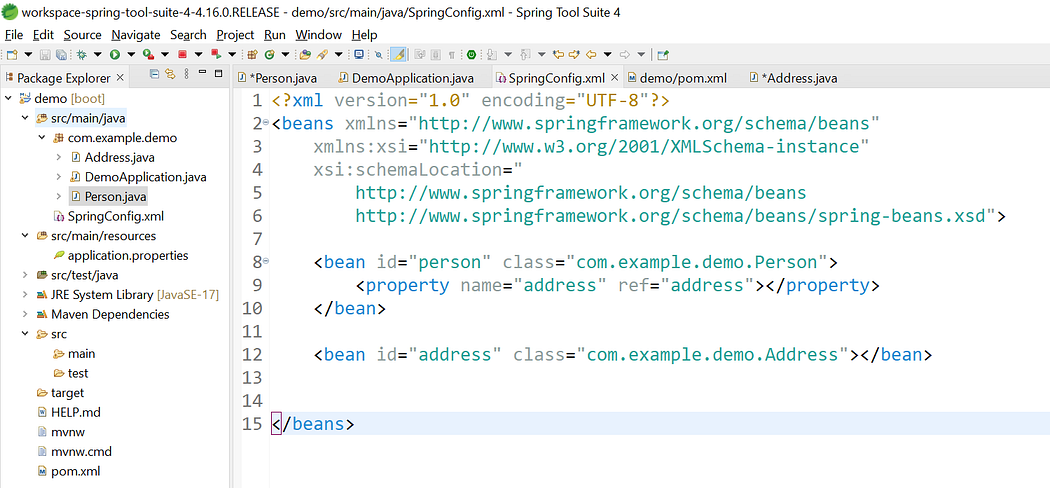Image resolution: width=1050 pixels, height=488 pixels.
Task: Click the rightmost toolbar icon with green pin
Action: coord(663,54)
